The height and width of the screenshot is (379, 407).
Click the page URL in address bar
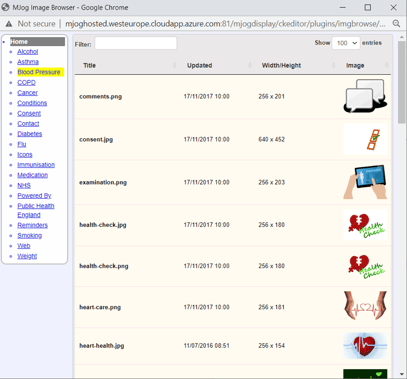click(225, 24)
